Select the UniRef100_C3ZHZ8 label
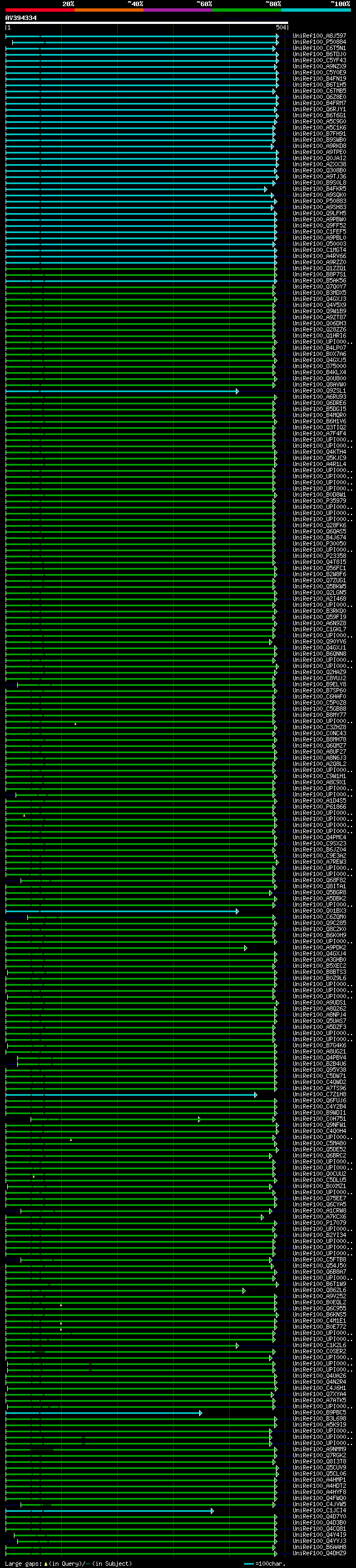Image resolution: width=356 pixels, height=1568 pixels. pos(319,728)
